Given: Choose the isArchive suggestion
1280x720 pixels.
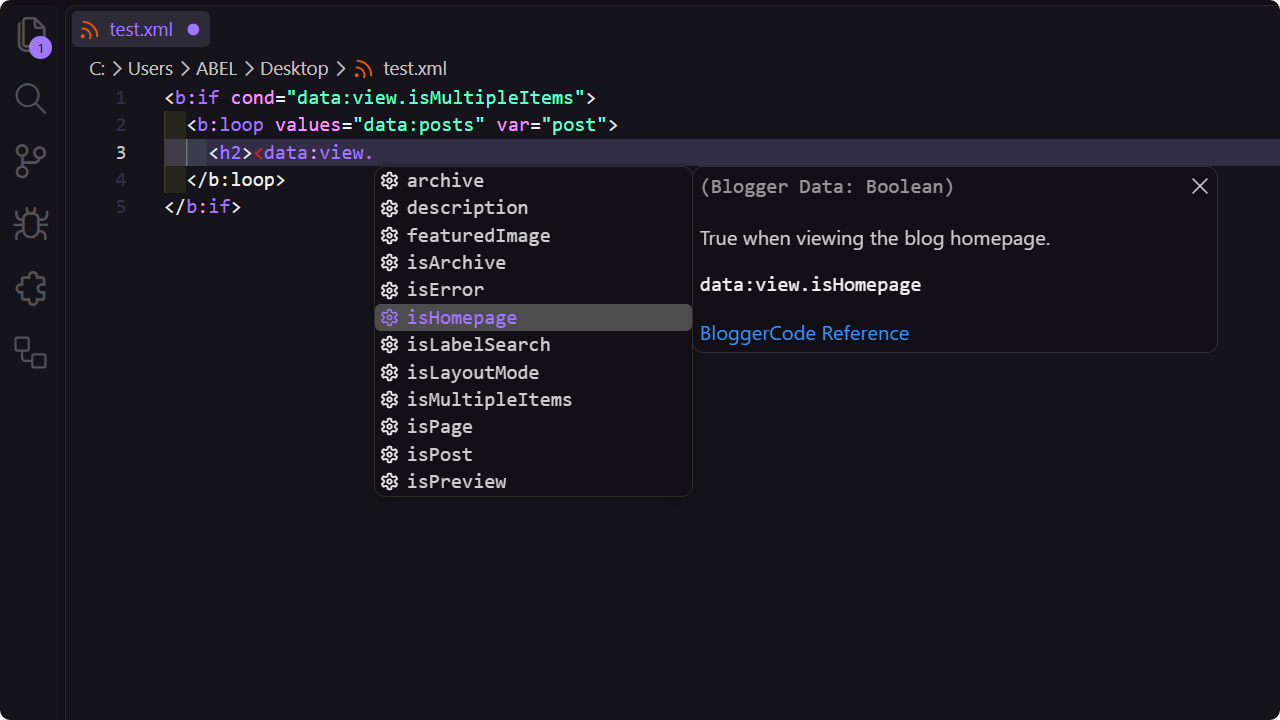Looking at the screenshot, I should point(533,263).
